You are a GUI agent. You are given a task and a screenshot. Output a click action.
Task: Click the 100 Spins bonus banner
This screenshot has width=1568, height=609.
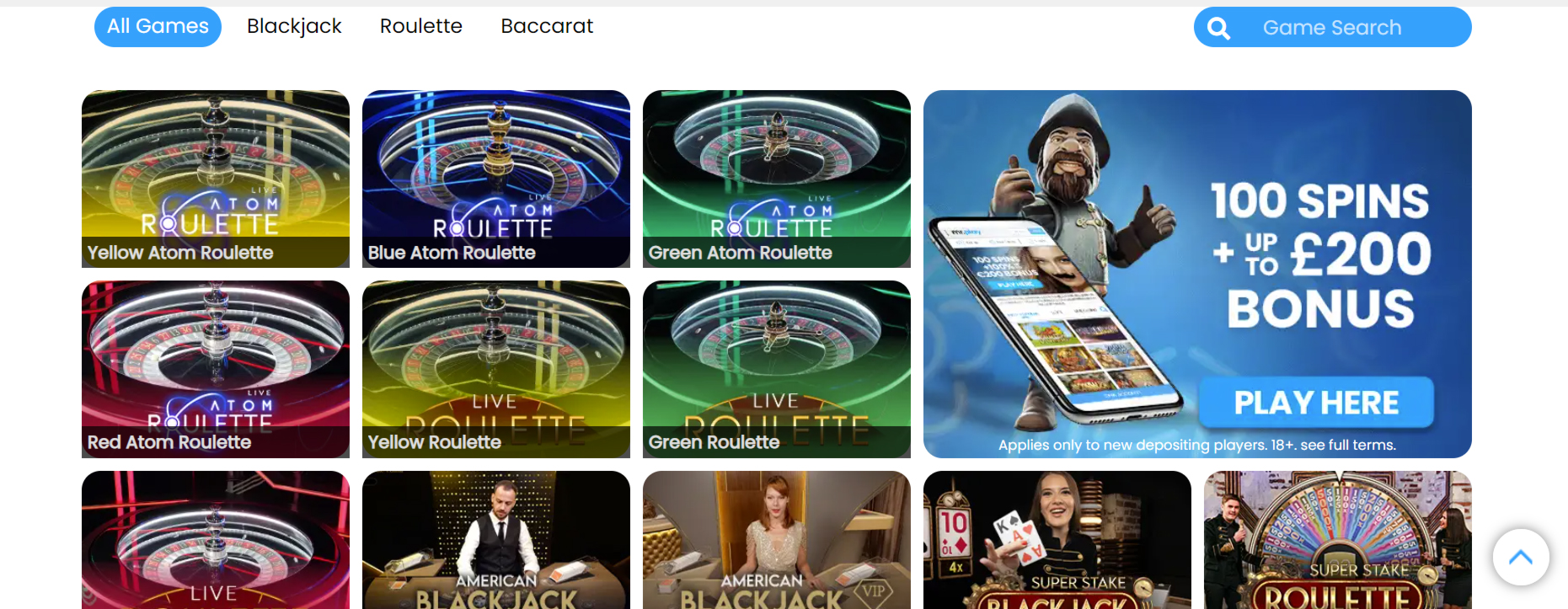(1197, 274)
